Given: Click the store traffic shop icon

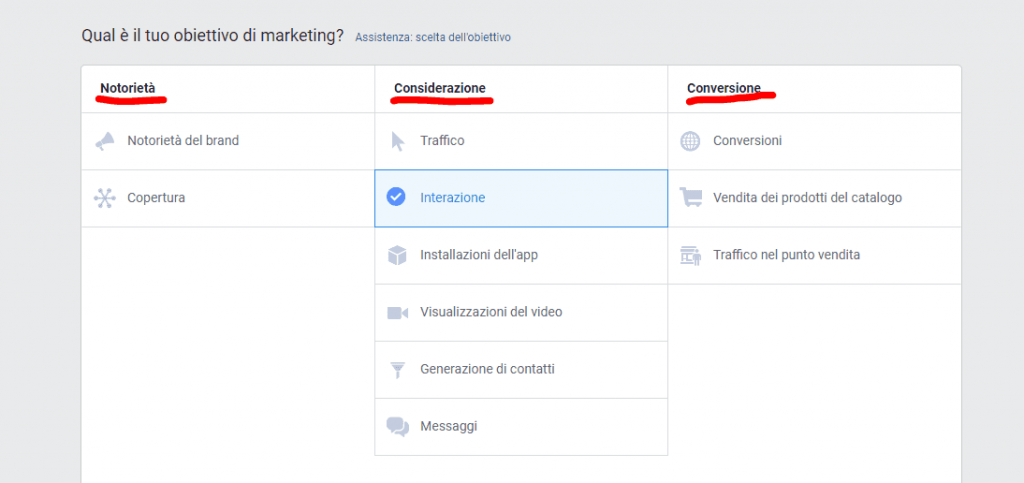Looking at the screenshot, I should [x=690, y=255].
